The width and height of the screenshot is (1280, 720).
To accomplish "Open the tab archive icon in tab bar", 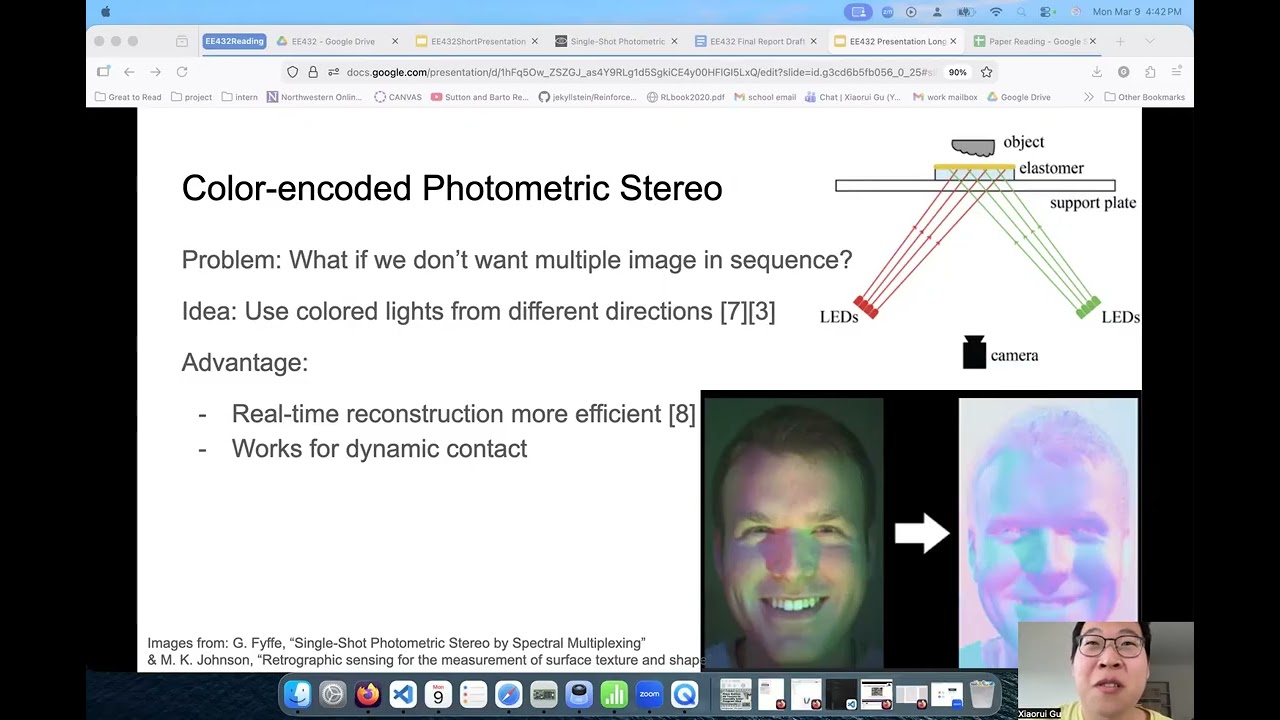I will (x=181, y=41).
